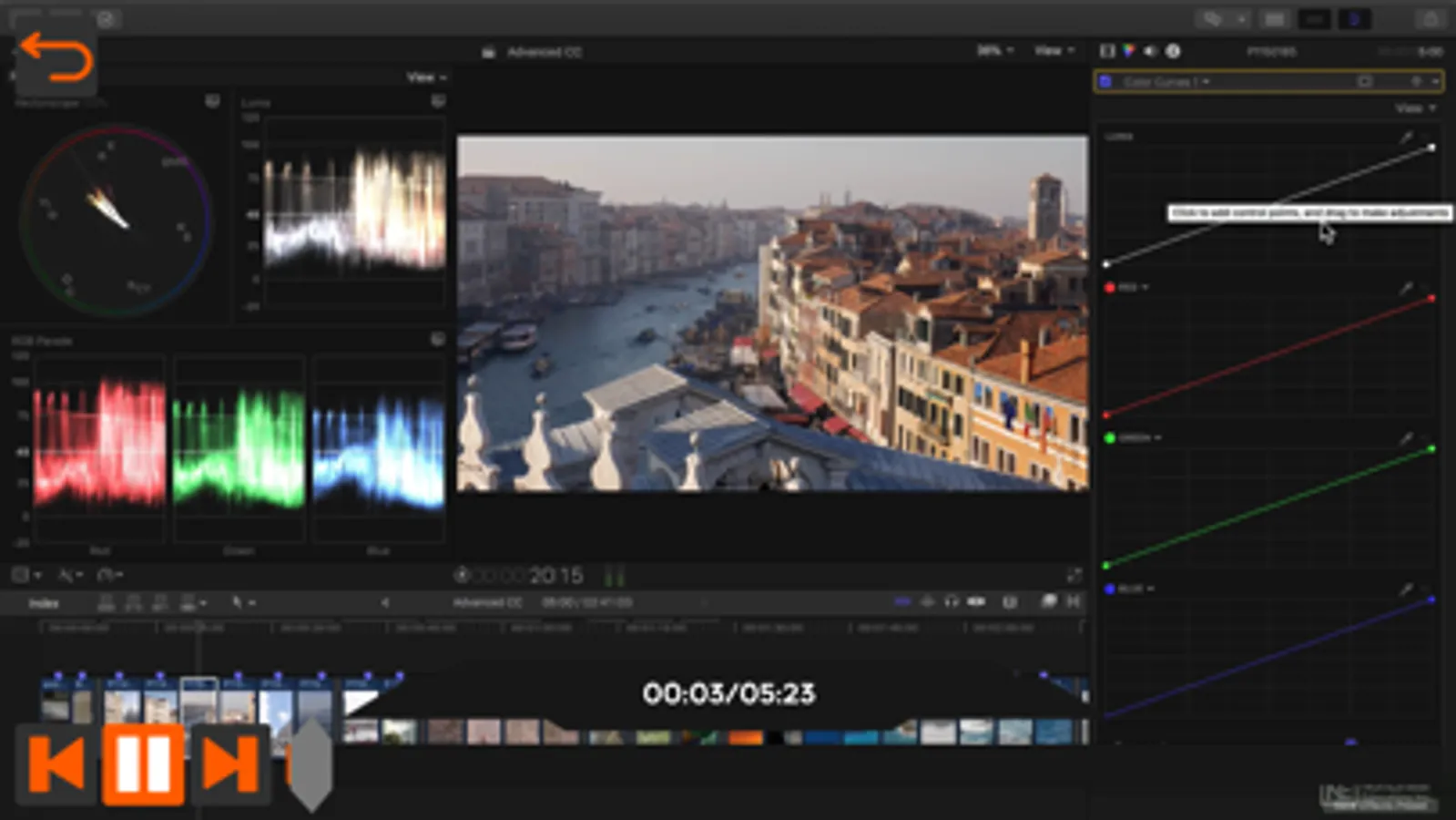Open the Color inspector tab
This screenshot has width=1456, height=820.
tap(1129, 51)
